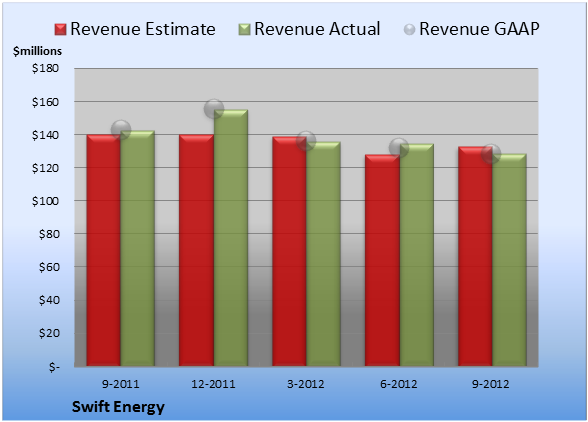The width and height of the screenshot is (588, 422).
Task: Select the green actual bar for 9-2012
Action: coord(509,260)
